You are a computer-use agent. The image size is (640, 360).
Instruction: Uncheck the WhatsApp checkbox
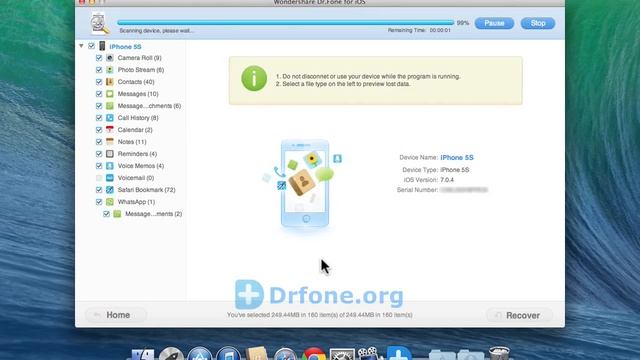99,202
